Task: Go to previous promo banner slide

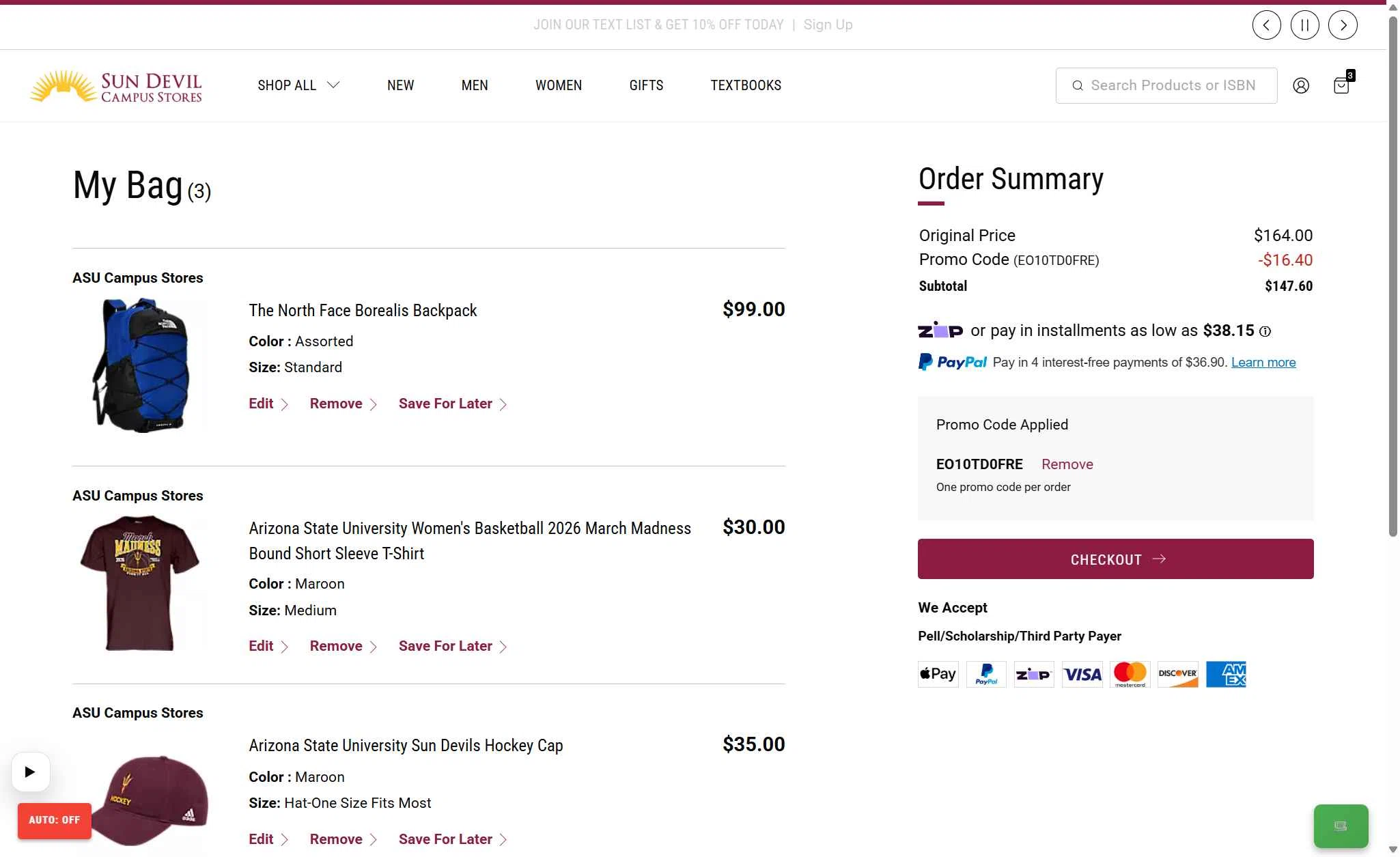Action: coord(1266,25)
